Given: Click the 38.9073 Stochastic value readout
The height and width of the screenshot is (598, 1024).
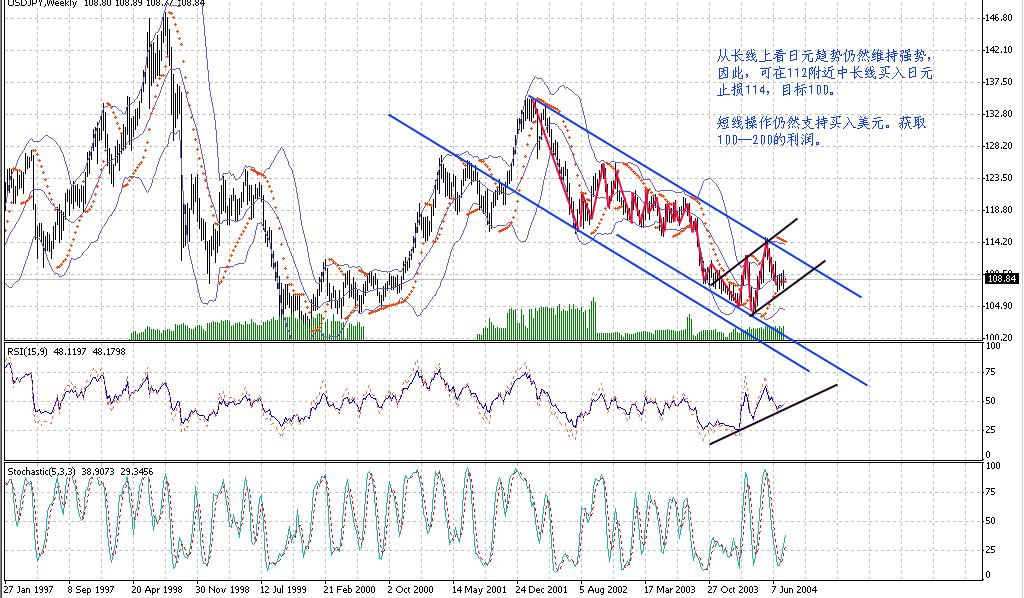Looking at the screenshot, I should click(x=98, y=471).
